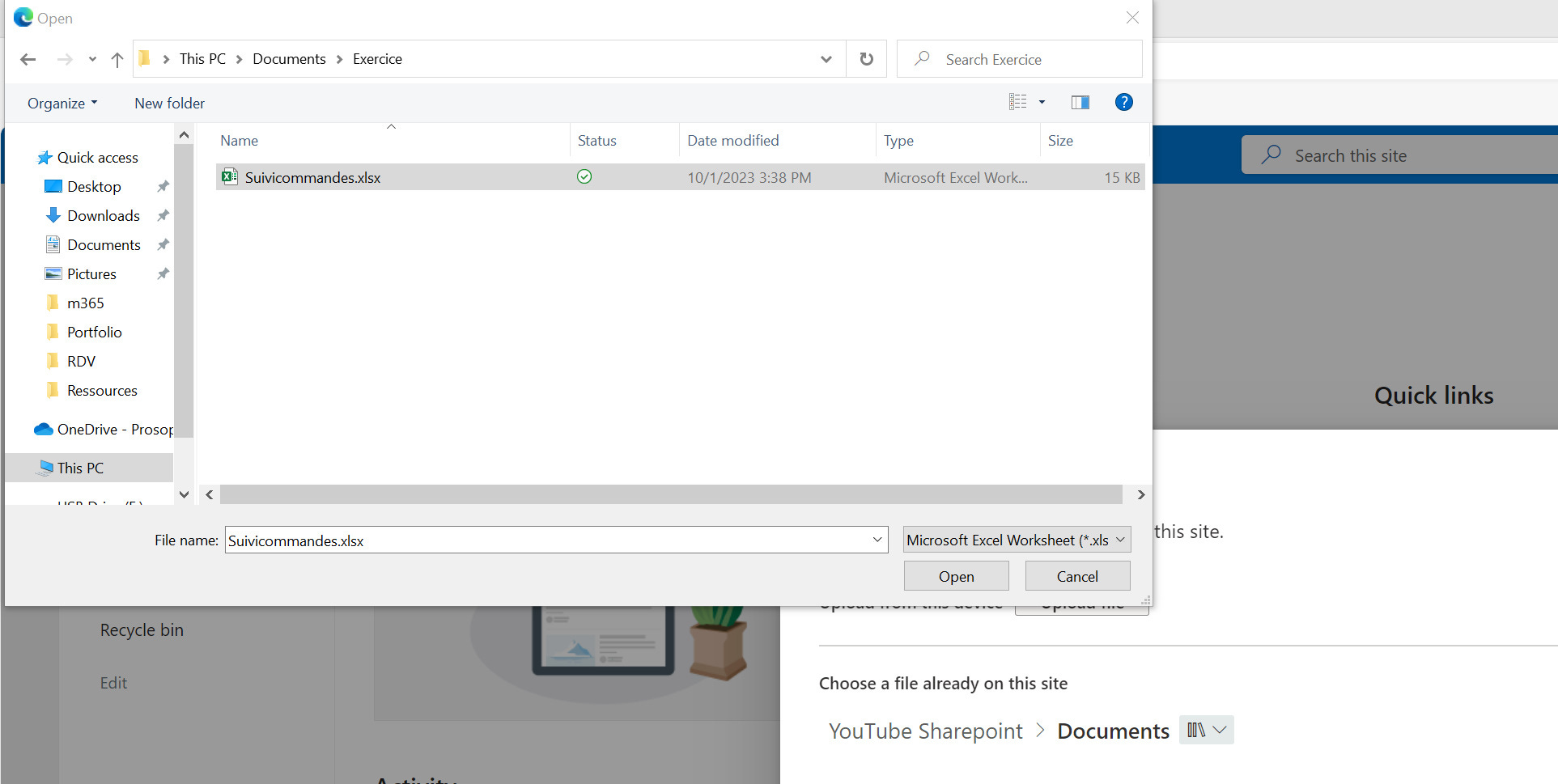Viewport: 1558px width, 784px height.
Task: Cancel the file open dialog
Action: pyautogui.click(x=1077, y=575)
